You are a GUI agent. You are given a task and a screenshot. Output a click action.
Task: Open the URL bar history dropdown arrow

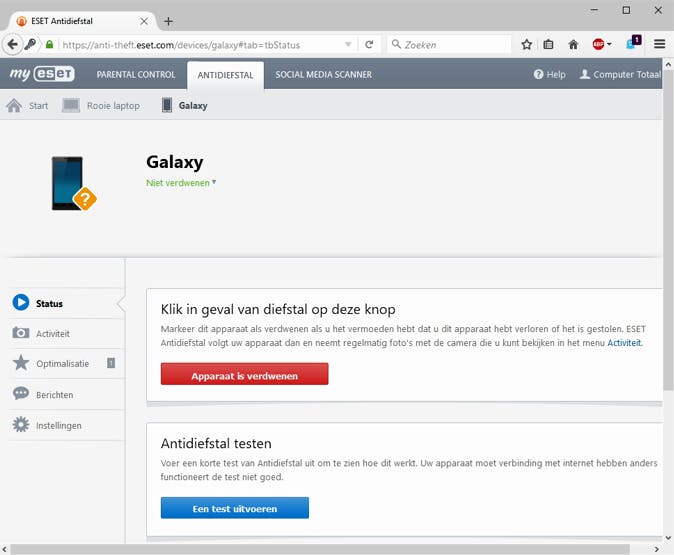click(x=348, y=44)
